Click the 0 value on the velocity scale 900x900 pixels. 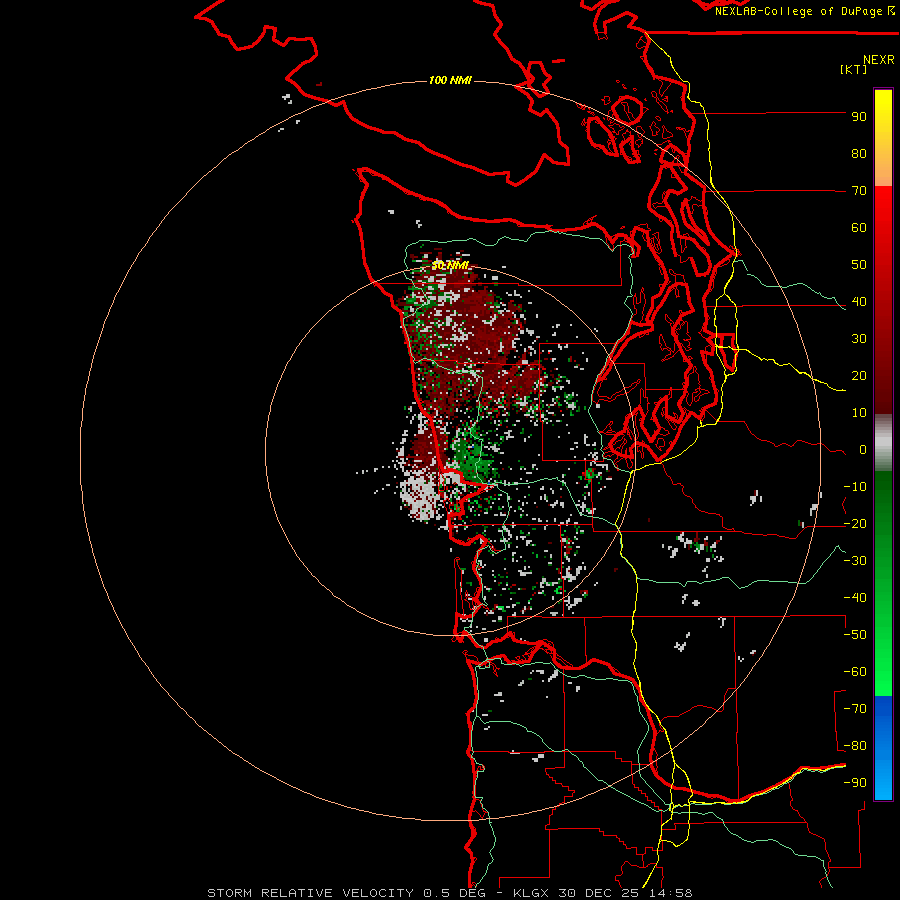point(863,450)
